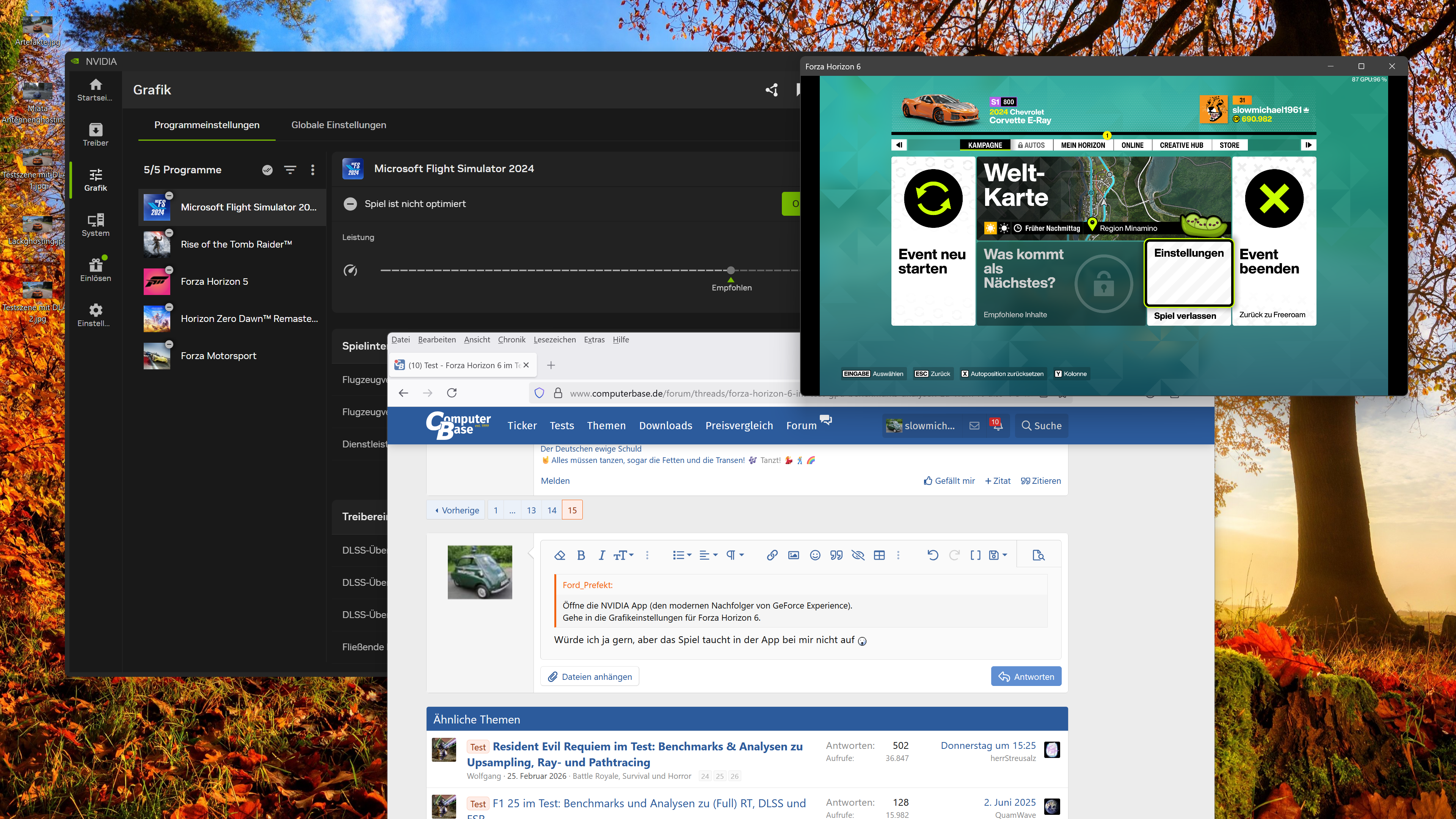The image size is (1456, 819).
Task: Click tracking protection shield icon in URL bar
Action: (x=539, y=393)
